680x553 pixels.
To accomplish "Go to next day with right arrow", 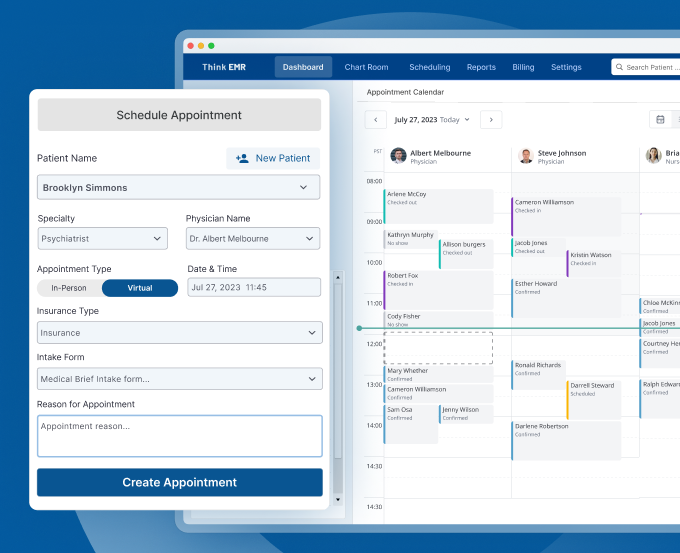I will tap(490, 120).
